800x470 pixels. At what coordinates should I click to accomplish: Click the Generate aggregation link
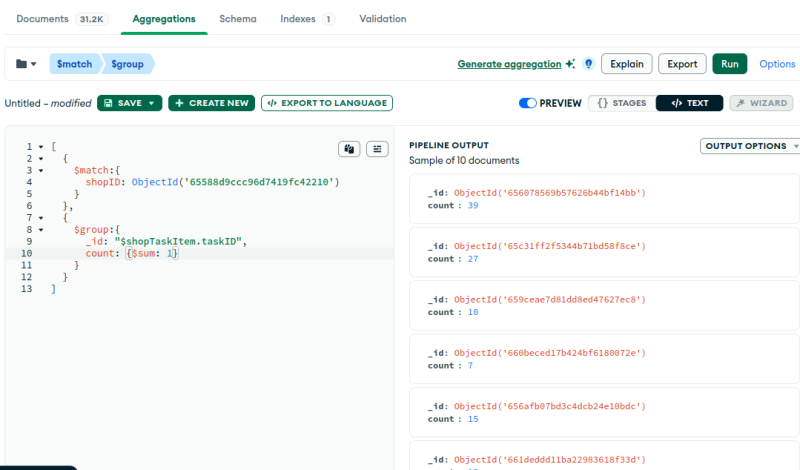pos(509,64)
